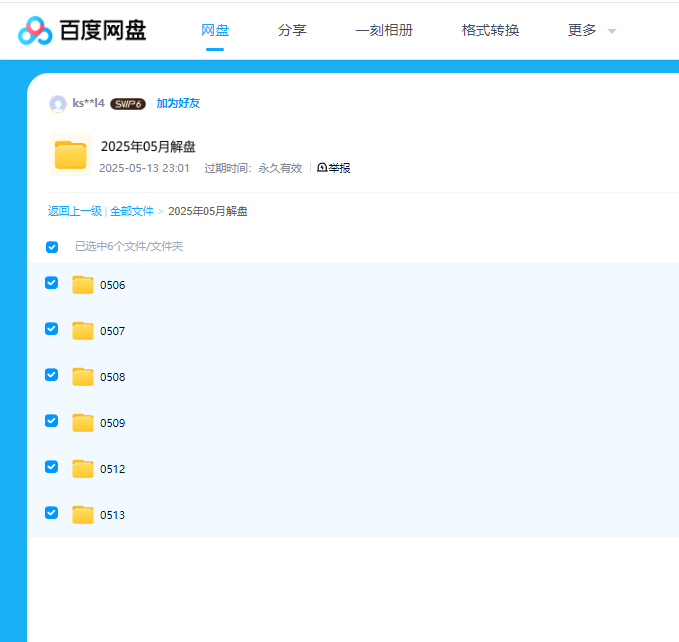Click the SVIP6 membership badge

pos(128,104)
